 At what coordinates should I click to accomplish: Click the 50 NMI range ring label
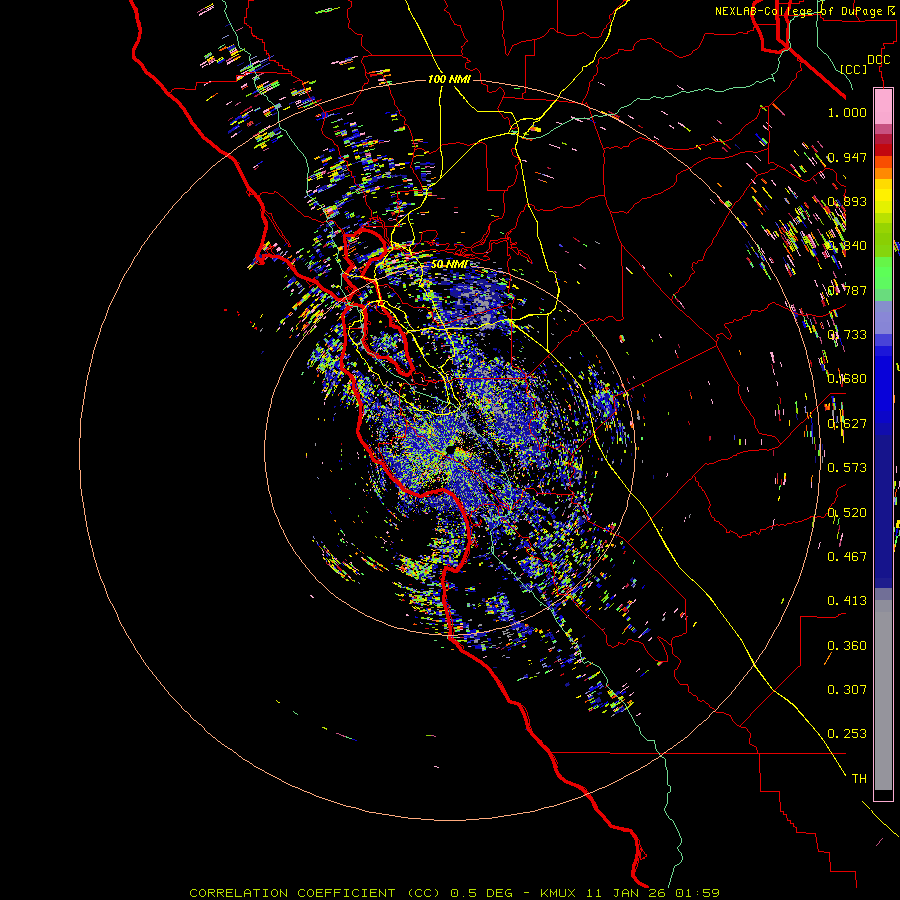(x=449, y=265)
